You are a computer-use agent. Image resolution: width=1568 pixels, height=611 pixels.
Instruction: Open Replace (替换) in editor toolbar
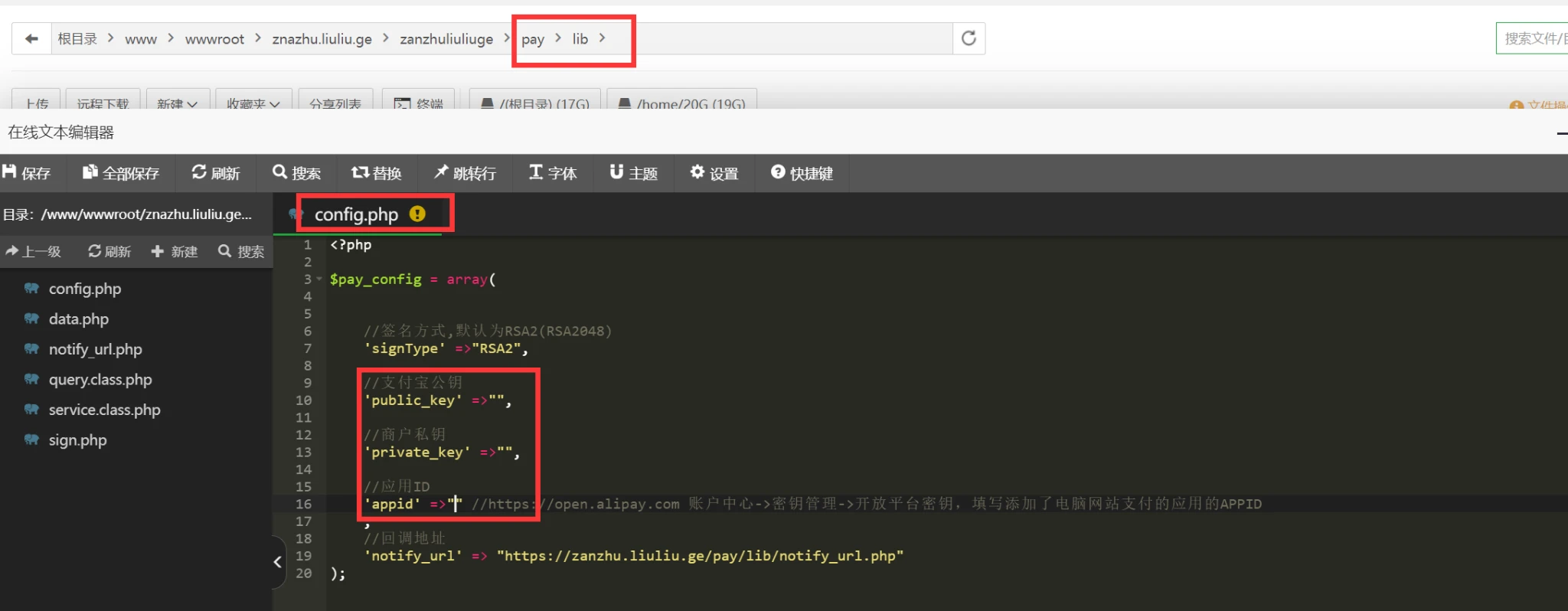(x=377, y=173)
